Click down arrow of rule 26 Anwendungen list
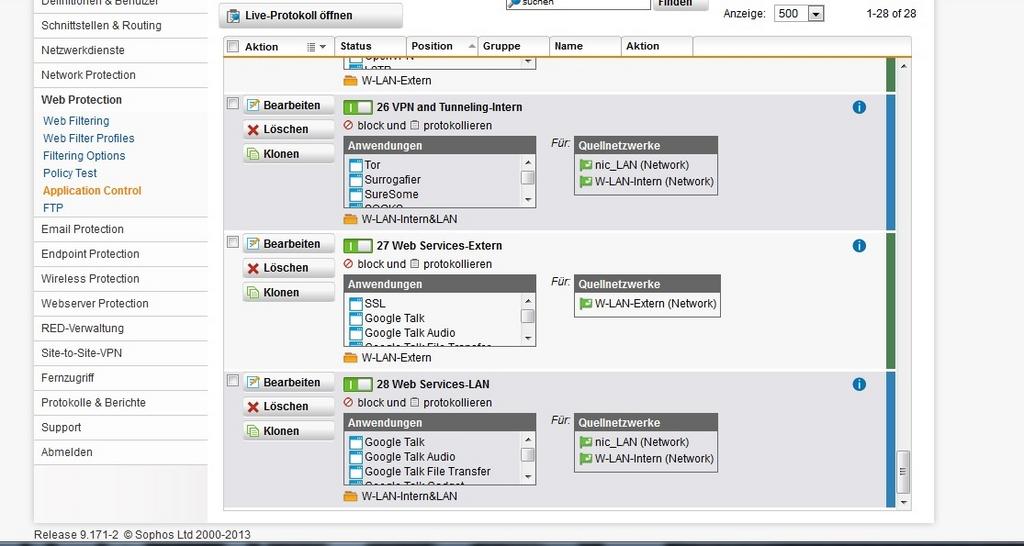Screen dimensions: 1024x546 528,200
